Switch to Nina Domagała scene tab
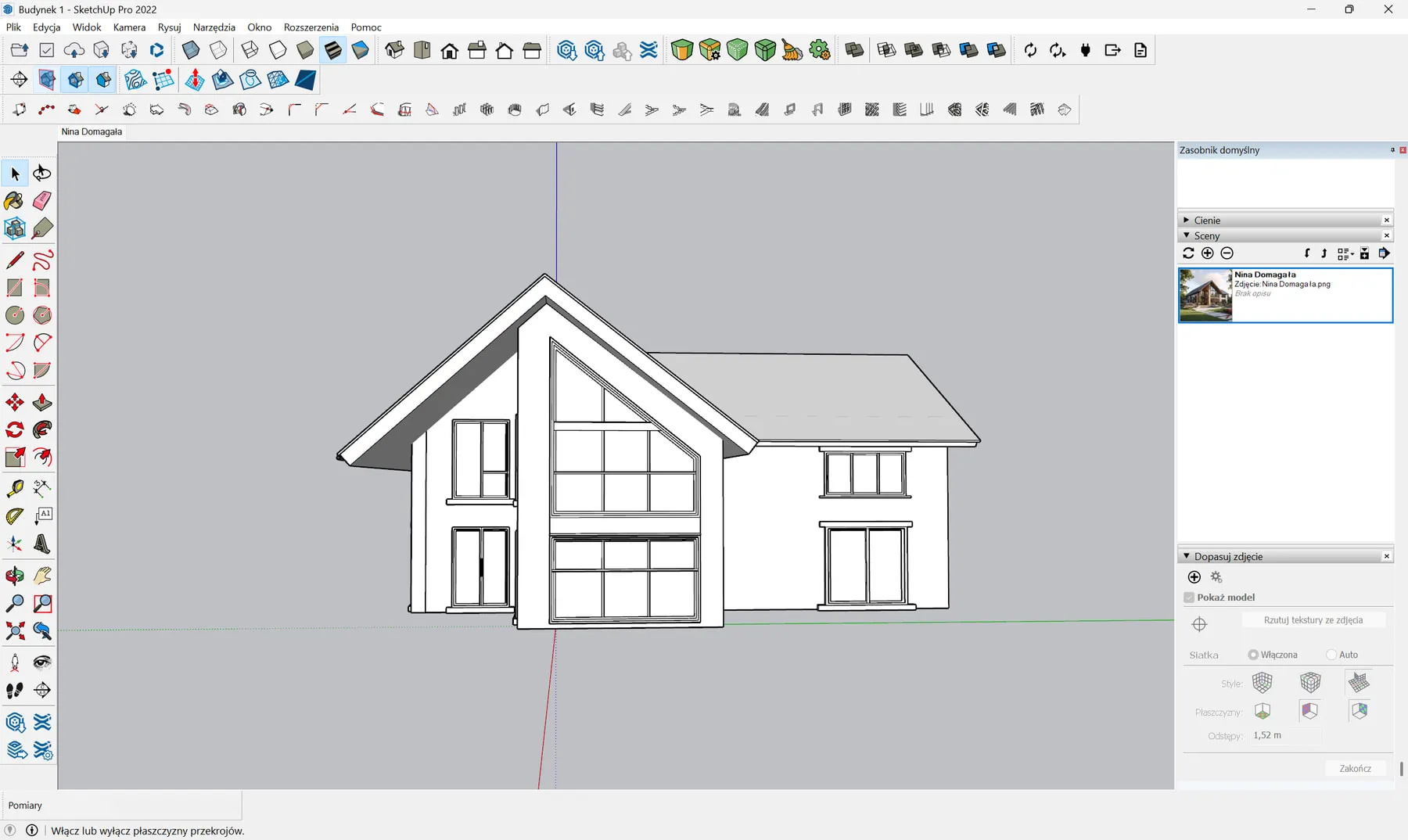 92,131
